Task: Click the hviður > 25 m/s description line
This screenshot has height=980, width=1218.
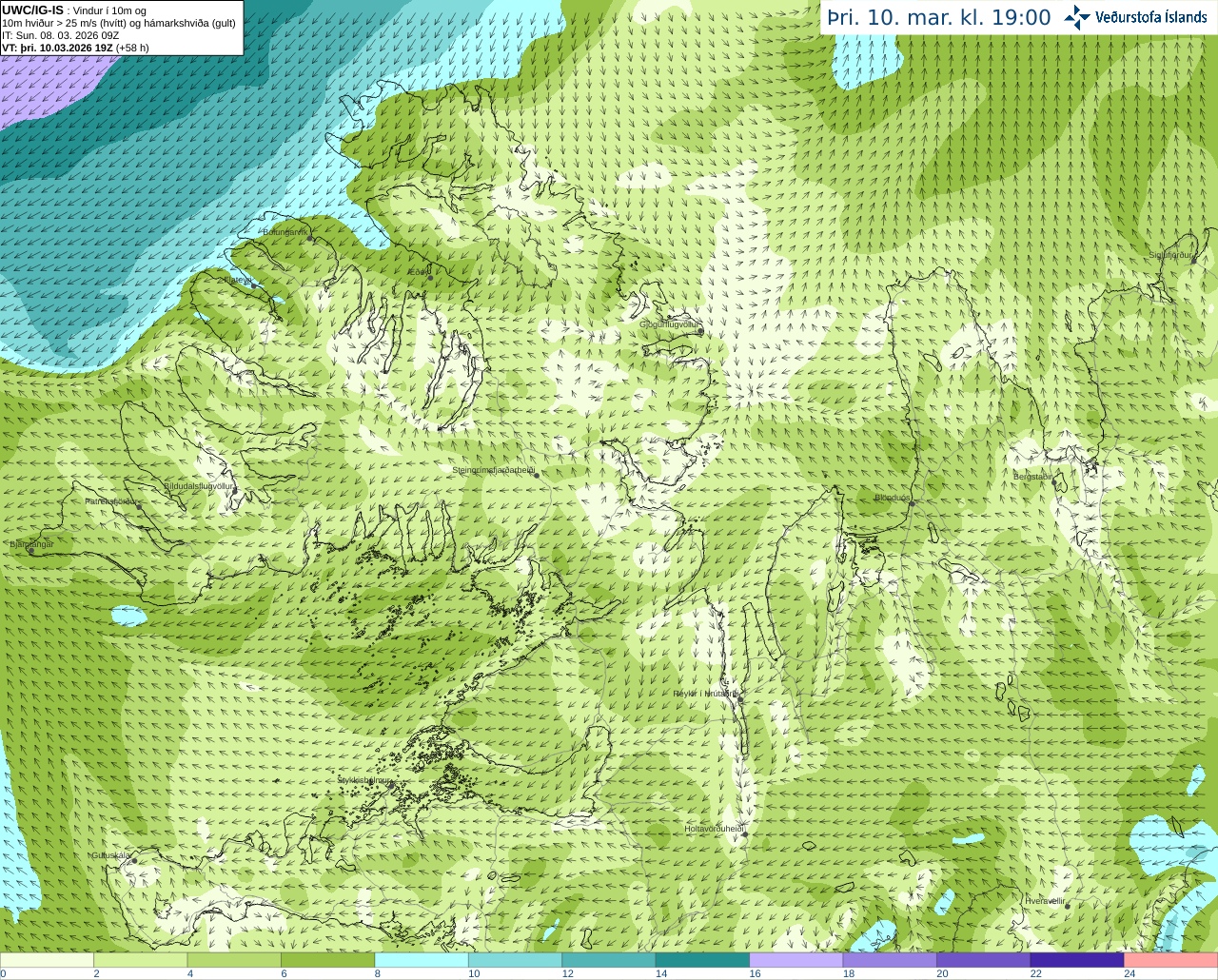Action: click(x=119, y=23)
